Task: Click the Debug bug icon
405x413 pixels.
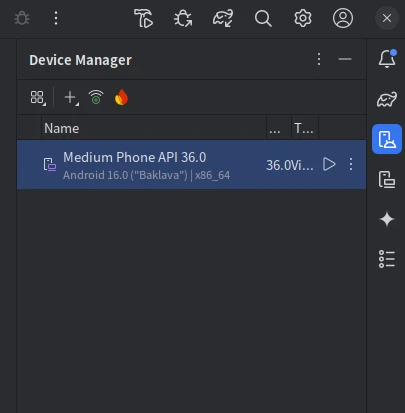Action: (22, 18)
